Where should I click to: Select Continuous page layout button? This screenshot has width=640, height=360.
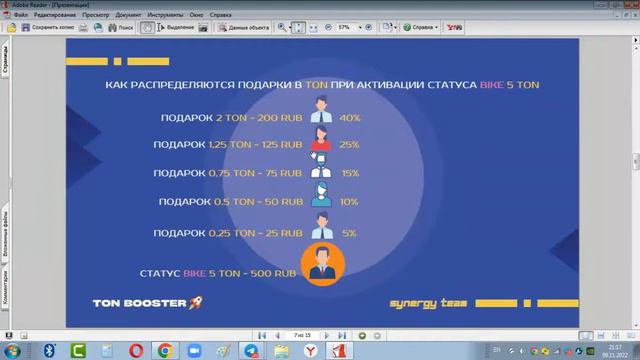click(601, 336)
